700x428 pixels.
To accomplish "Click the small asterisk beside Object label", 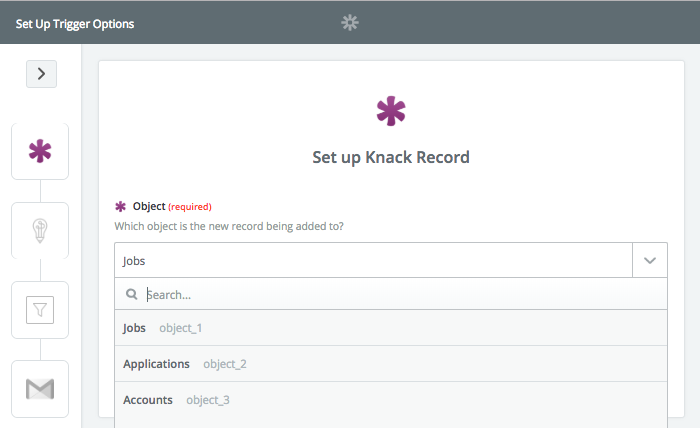I will click(121, 206).
